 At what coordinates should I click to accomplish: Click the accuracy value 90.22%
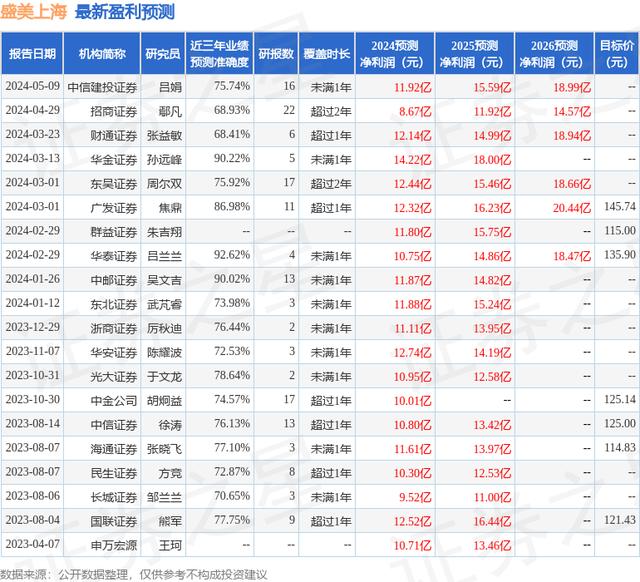[232, 159]
